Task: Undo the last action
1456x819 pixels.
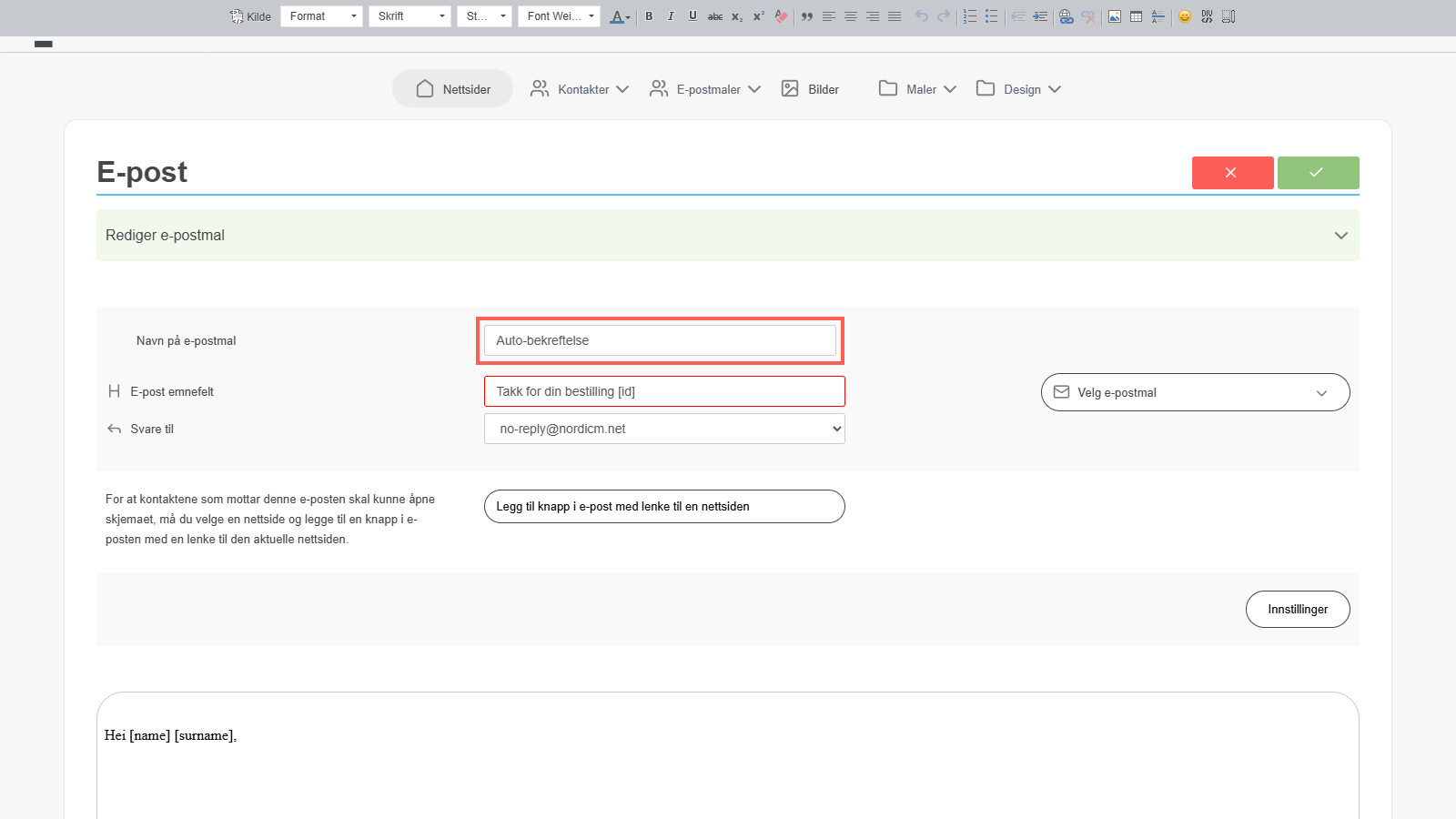Action: (x=922, y=16)
